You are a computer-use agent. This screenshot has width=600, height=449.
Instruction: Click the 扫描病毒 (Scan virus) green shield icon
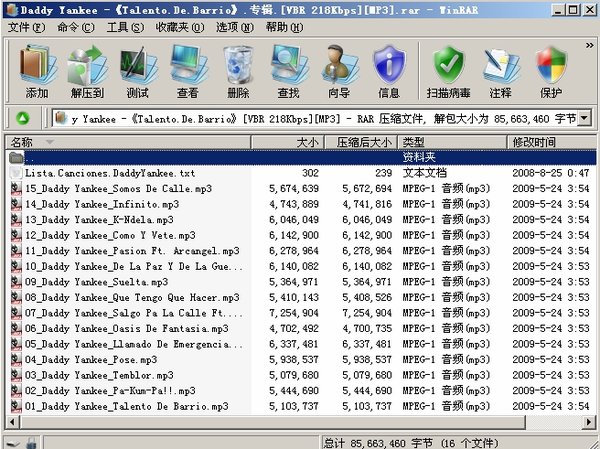[448, 64]
